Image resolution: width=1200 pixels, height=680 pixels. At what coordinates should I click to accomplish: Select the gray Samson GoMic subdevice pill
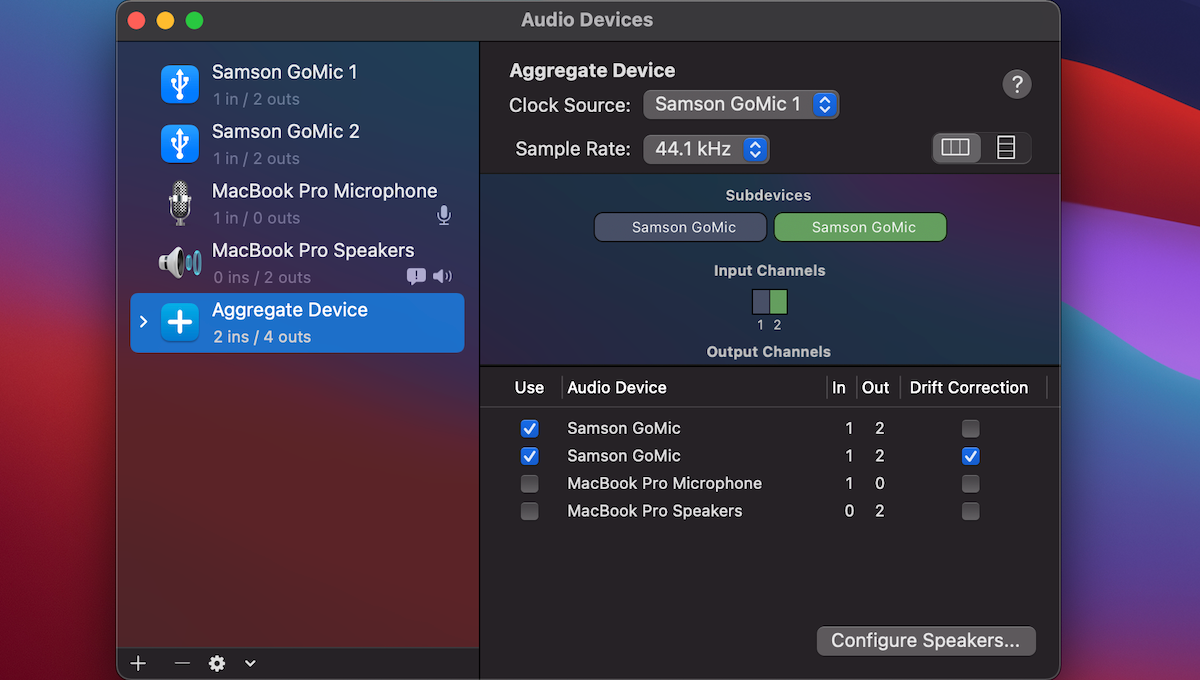tap(680, 227)
